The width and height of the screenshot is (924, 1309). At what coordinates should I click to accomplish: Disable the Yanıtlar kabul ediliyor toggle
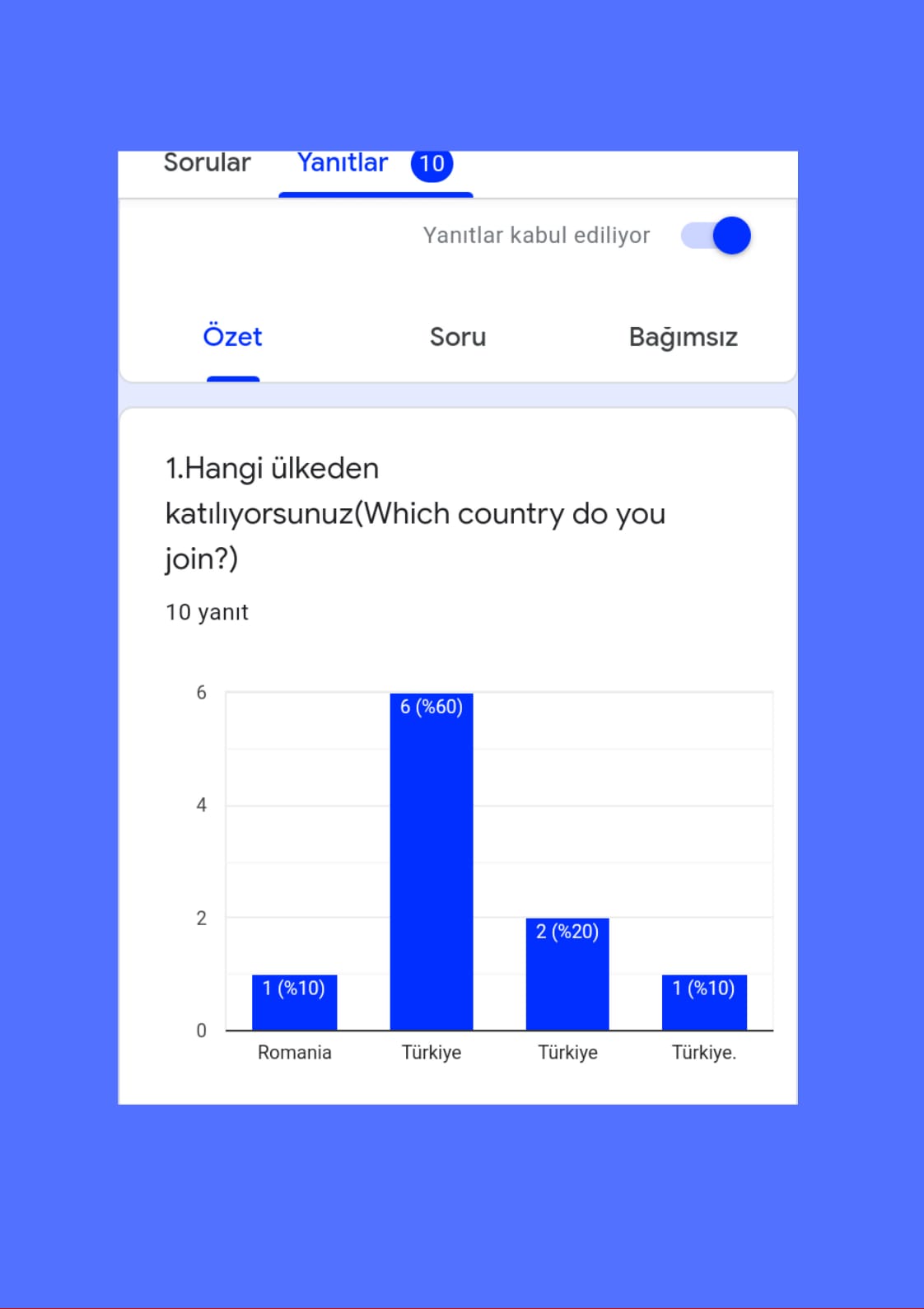[716, 235]
